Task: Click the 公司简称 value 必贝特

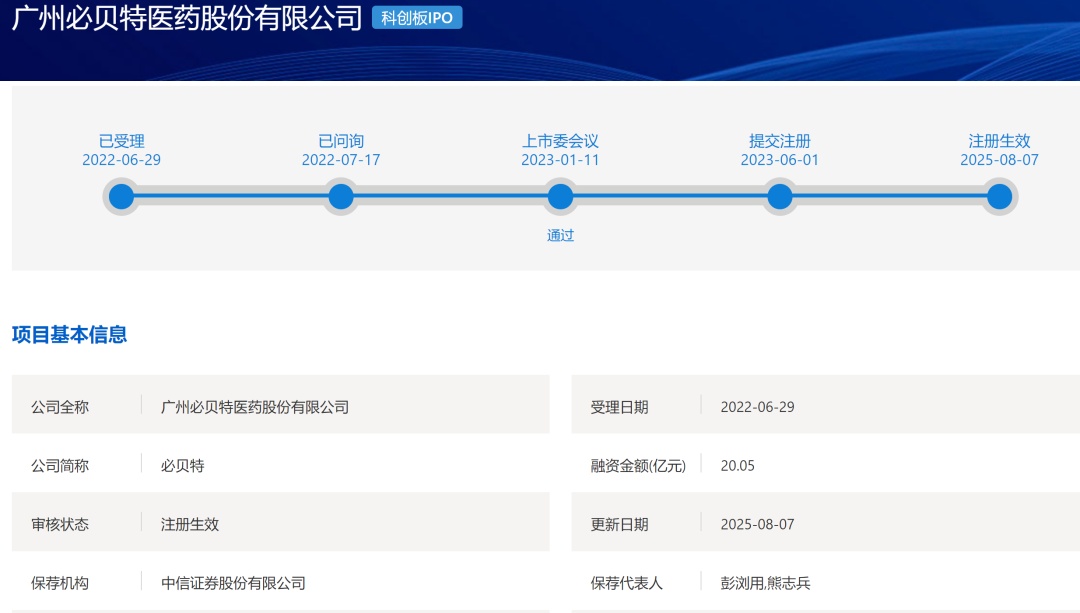Action: (183, 465)
